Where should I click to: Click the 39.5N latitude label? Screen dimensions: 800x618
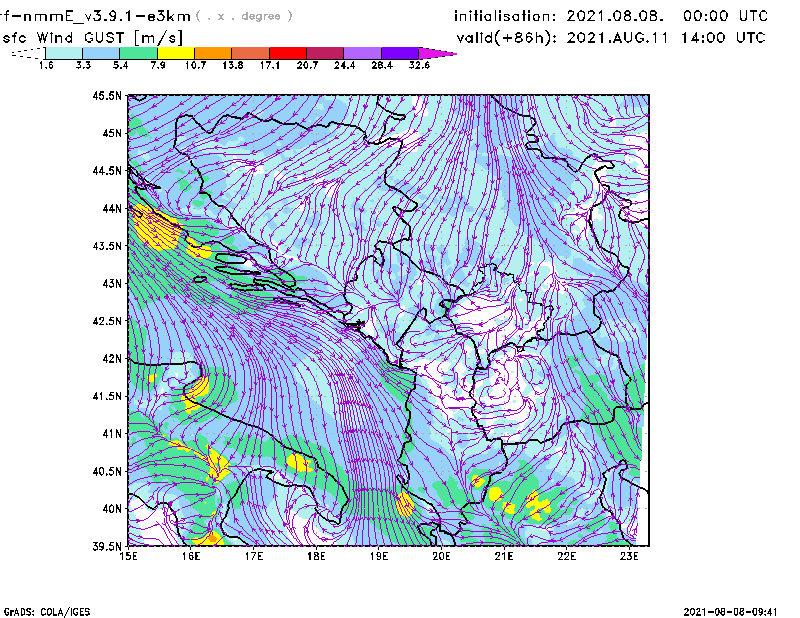click(107, 546)
